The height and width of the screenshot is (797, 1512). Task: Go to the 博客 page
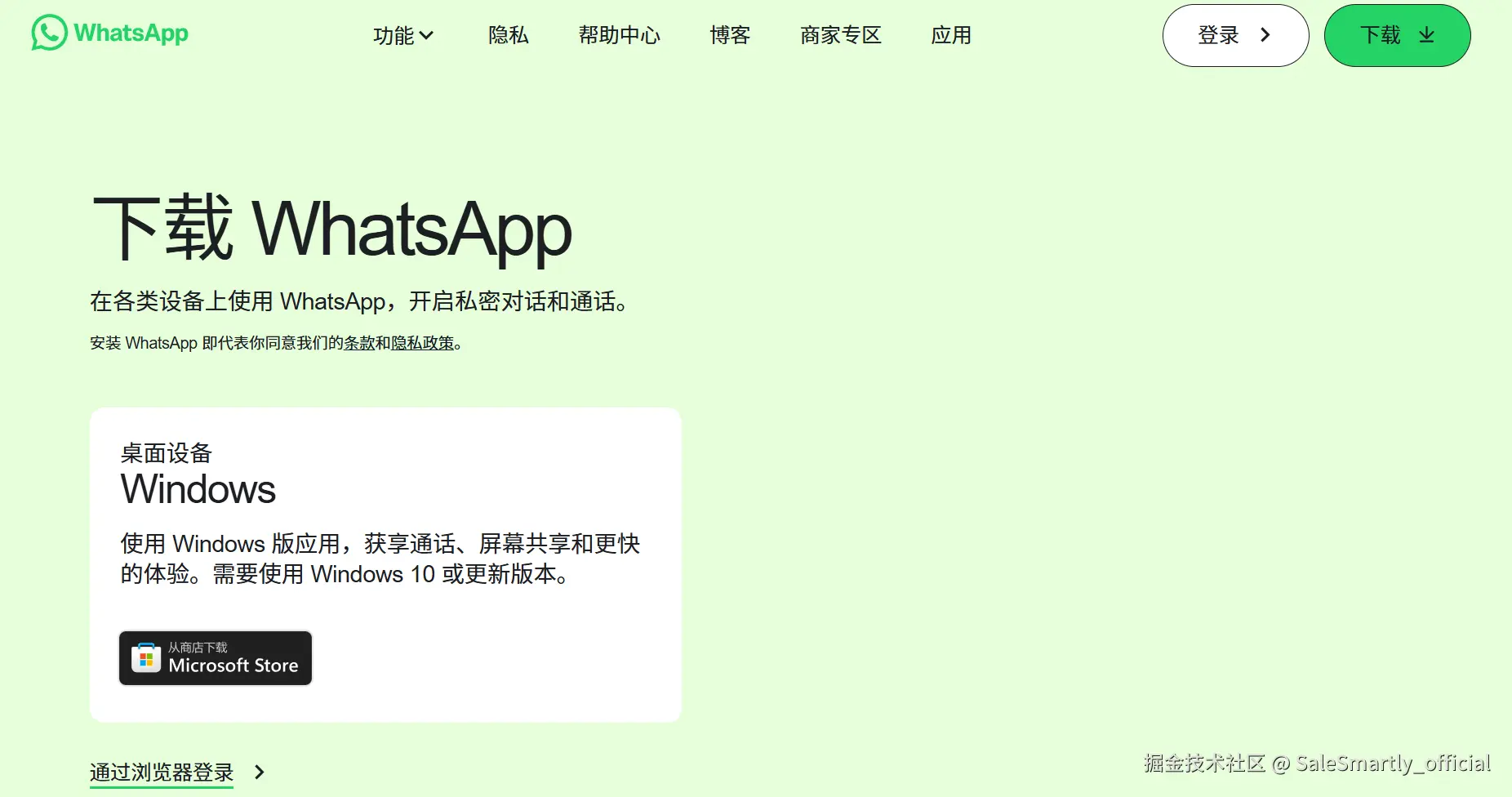730,35
